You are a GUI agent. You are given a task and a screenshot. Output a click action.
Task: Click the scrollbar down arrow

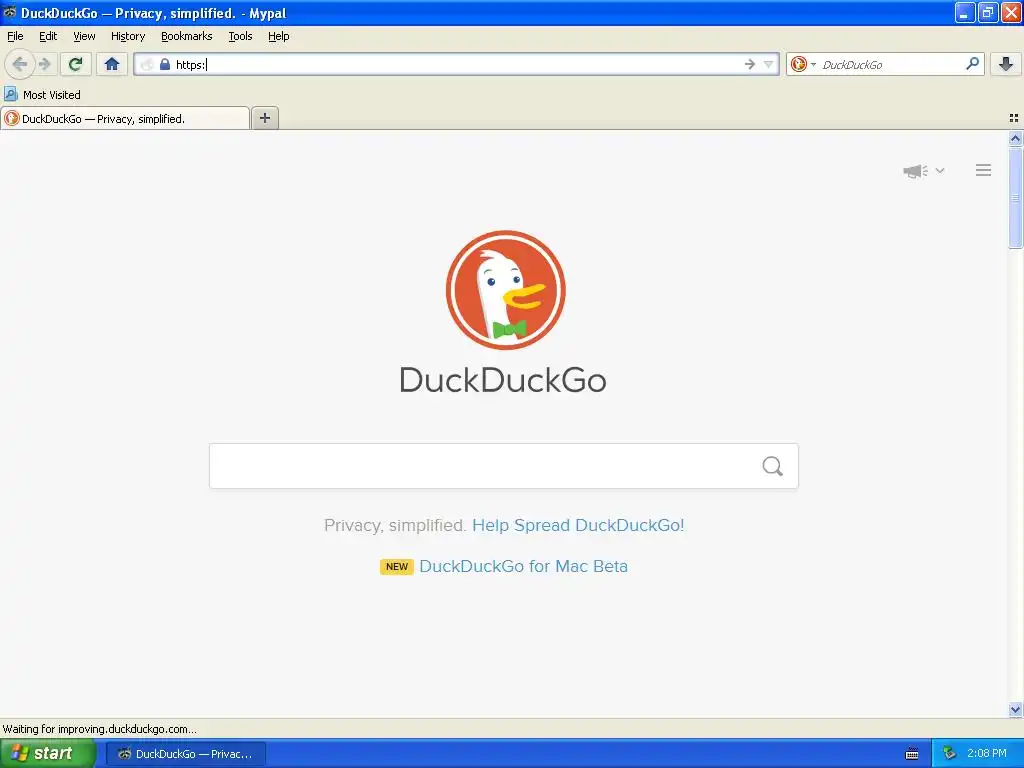(x=1015, y=710)
